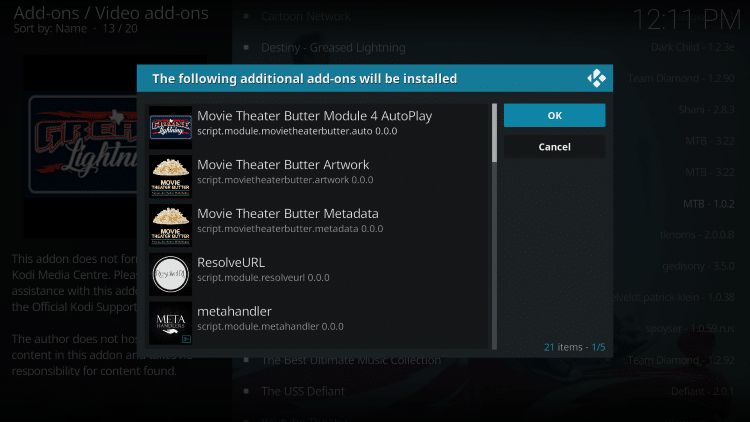The image size is (750, 422).
Task: Click the 12:11 PM clock
Action: pos(686,20)
